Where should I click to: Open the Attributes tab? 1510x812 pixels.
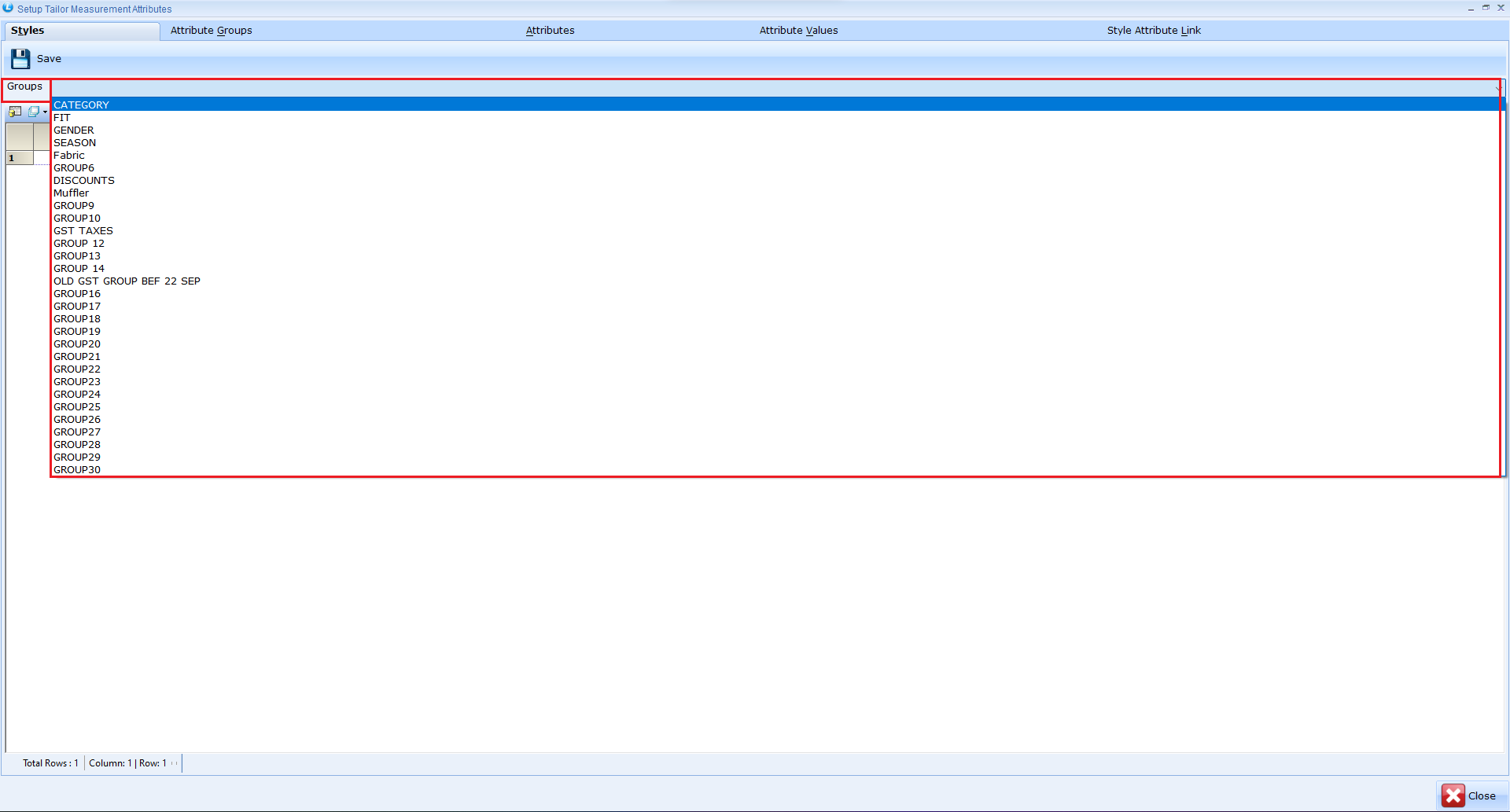pos(550,31)
